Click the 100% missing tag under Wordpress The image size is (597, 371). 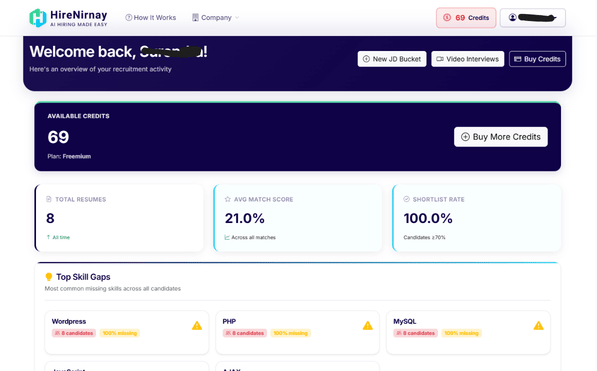[x=120, y=333]
